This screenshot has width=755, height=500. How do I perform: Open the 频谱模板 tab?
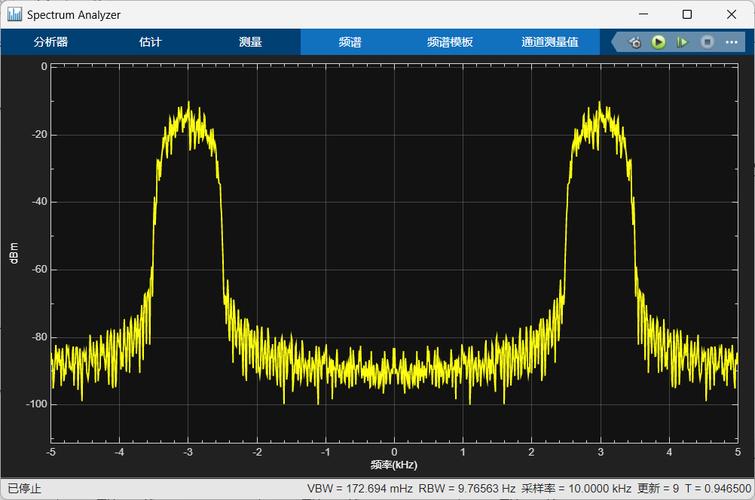449,42
